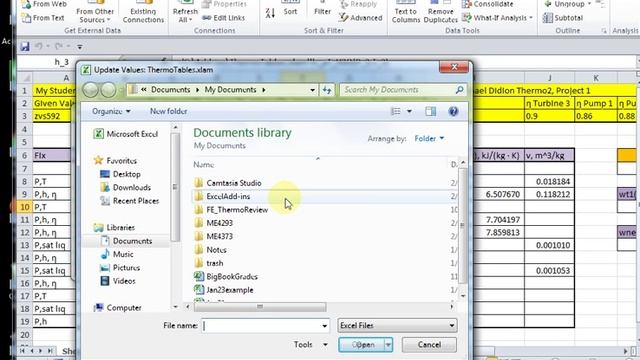Viewport: 640px width, 360px height.
Task: Click the Undo icon in quick access toolbar
Action: pos(39,47)
